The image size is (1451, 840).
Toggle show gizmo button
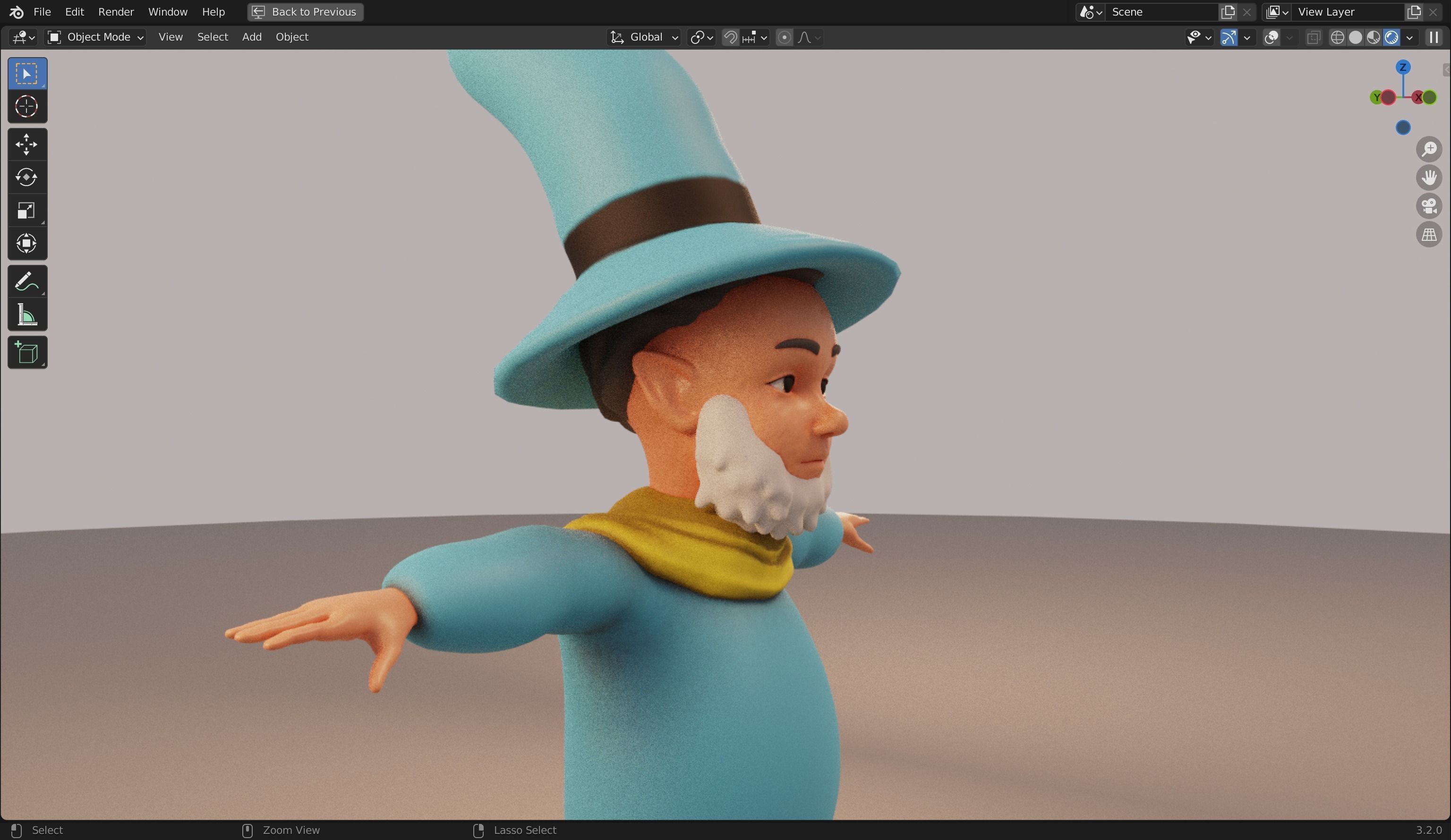(1228, 37)
